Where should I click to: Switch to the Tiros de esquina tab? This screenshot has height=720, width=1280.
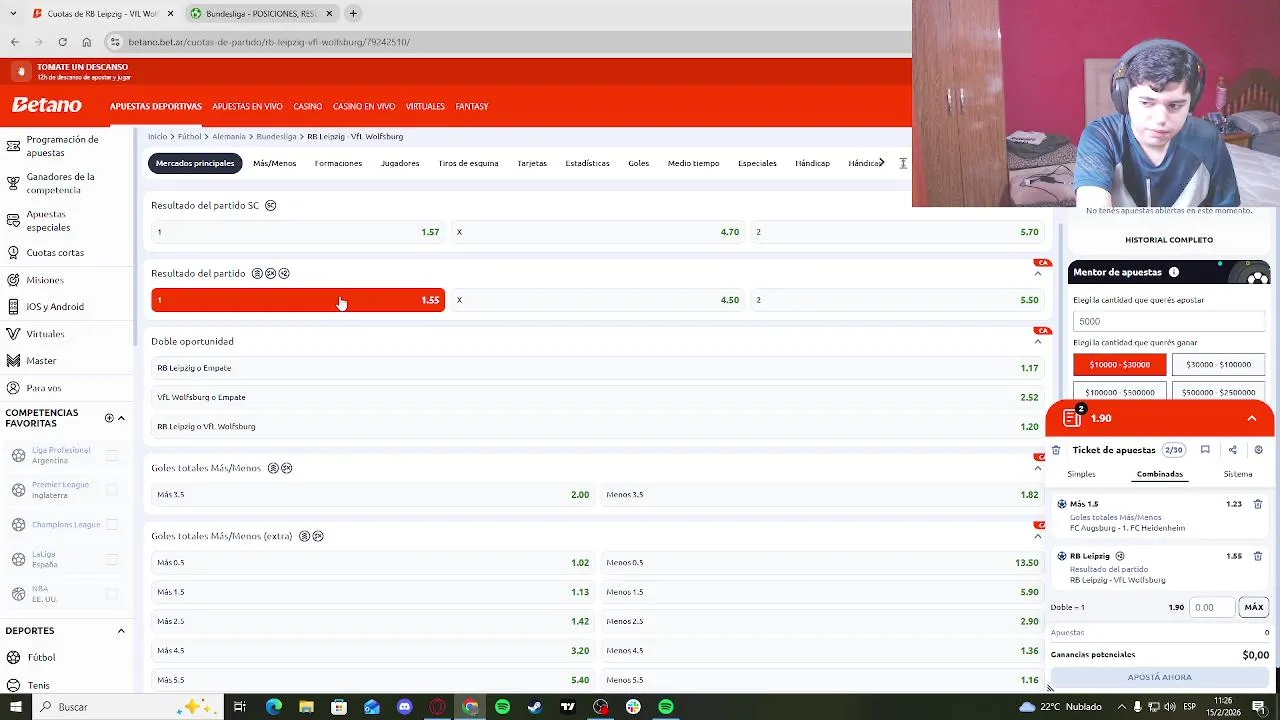[x=468, y=163]
